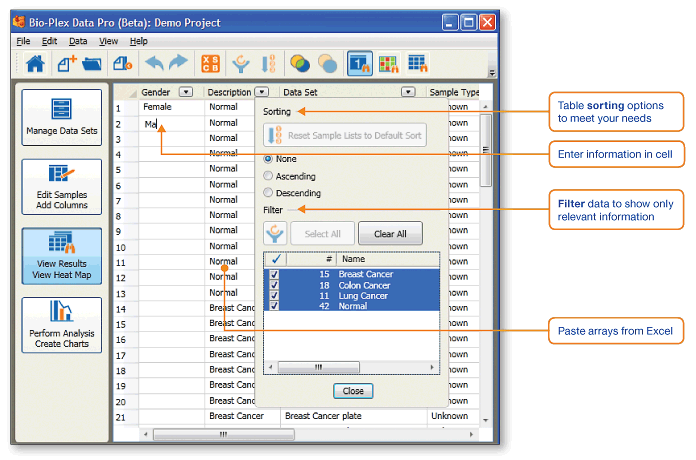Open Perform Analysis Create Charts panel

(62, 325)
